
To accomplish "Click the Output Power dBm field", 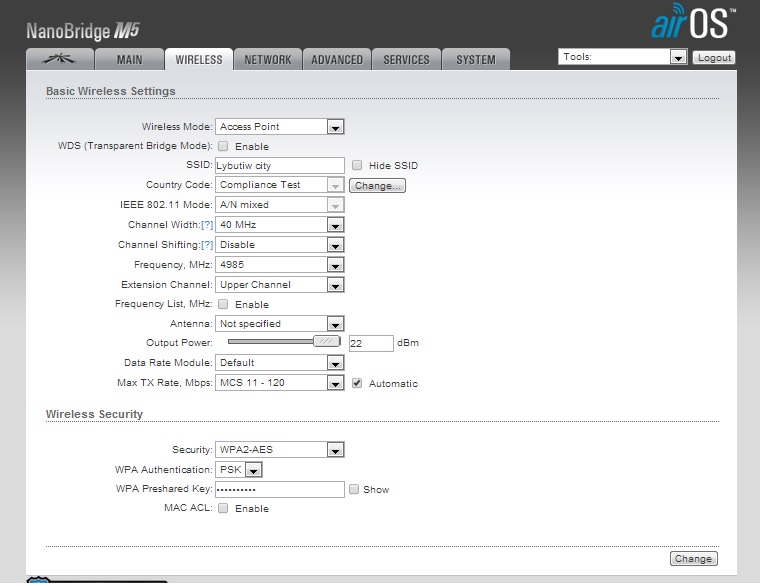I will 371,343.
